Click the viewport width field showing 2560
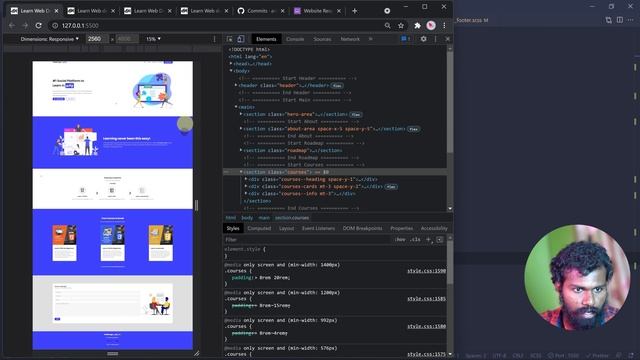This screenshot has width=640, height=360. [x=97, y=39]
